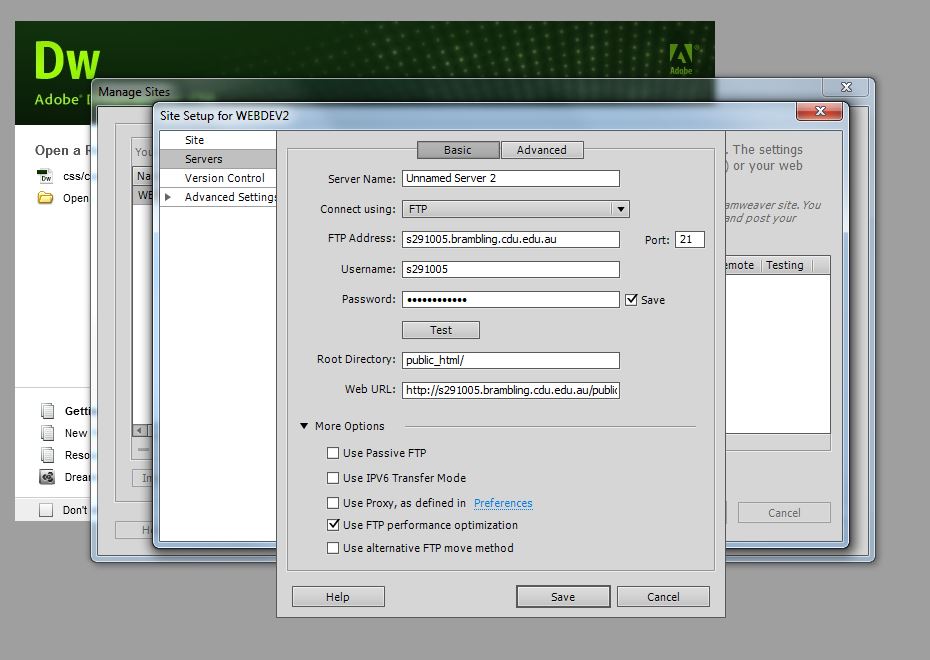Toggle the Save password checkbox
The image size is (930, 660).
(631, 299)
